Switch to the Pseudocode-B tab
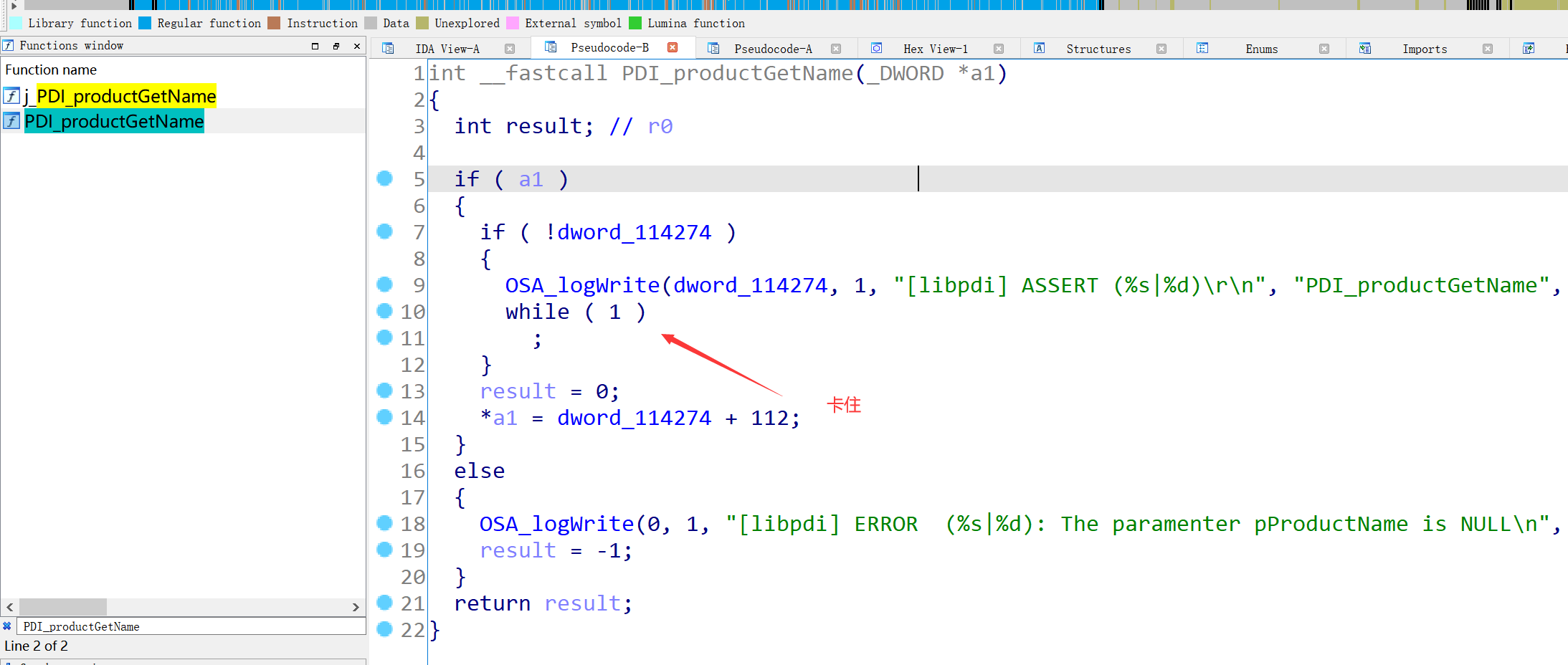The height and width of the screenshot is (665, 1568). [609, 47]
